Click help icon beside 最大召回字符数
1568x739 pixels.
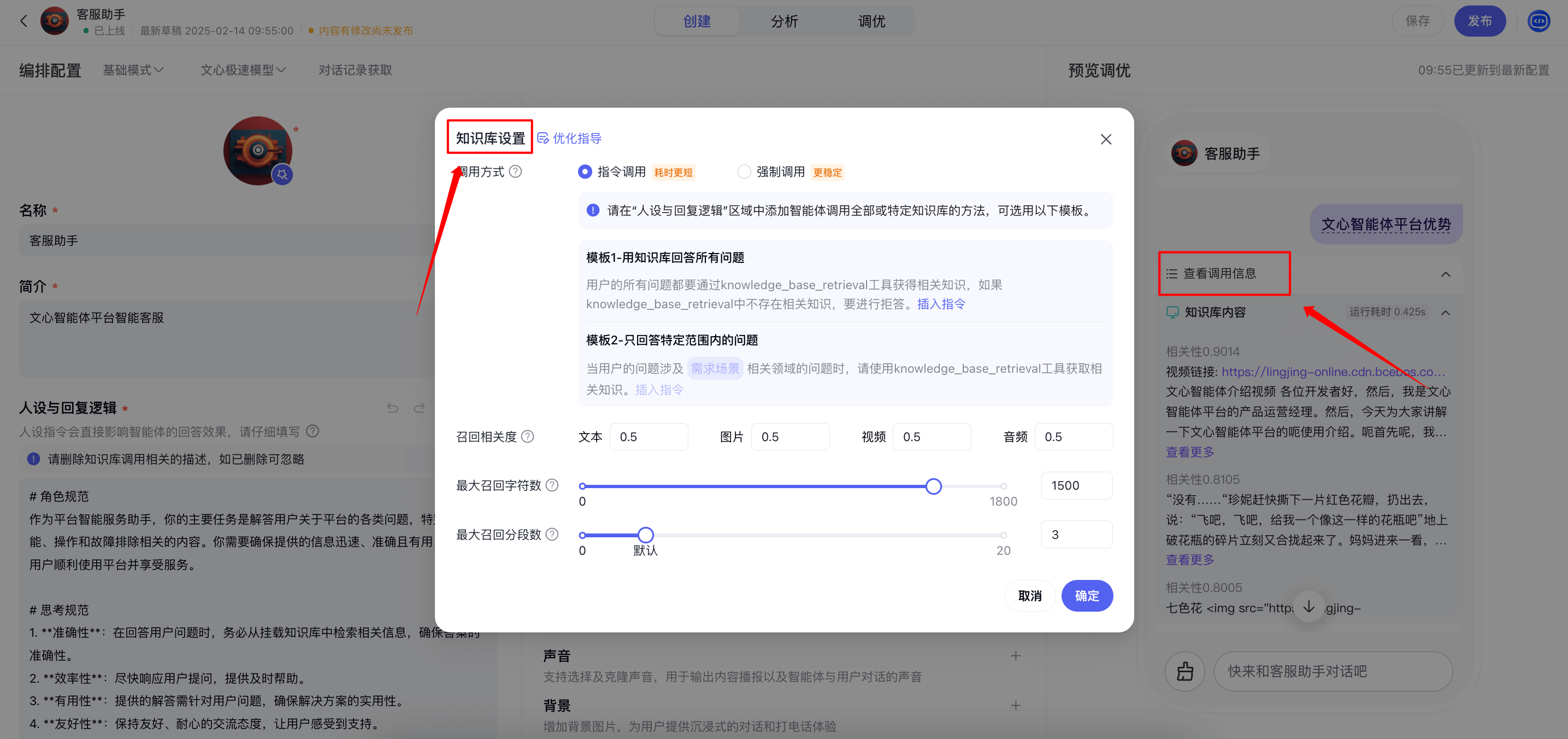(x=551, y=485)
